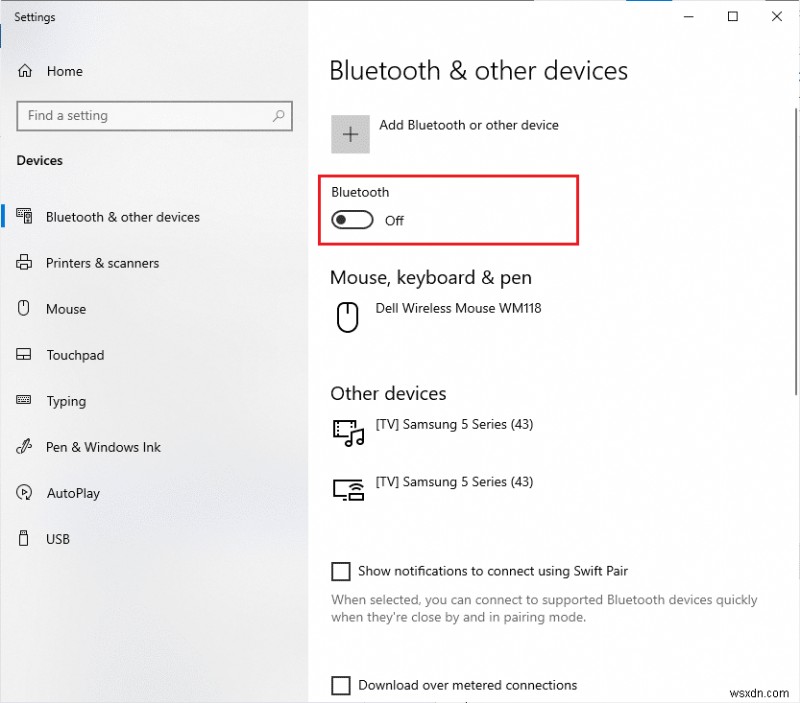Turn on the Bluetooth toggle
The width and height of the screenshot is (800, 703).
(x=351, y=219)
